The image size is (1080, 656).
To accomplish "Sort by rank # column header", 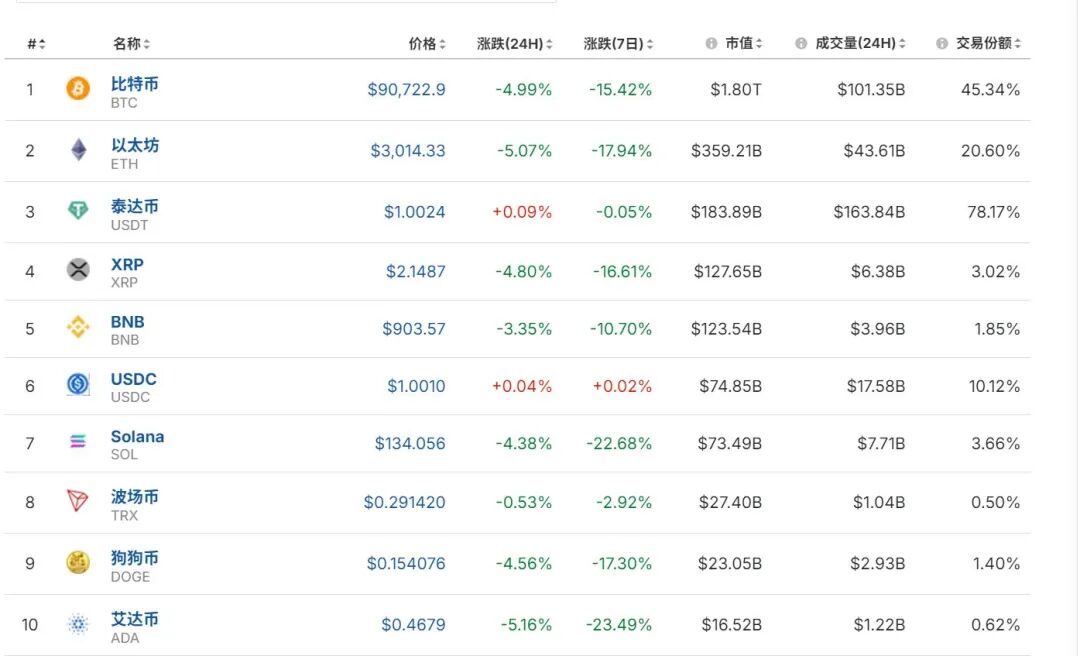I will [36, 44].
